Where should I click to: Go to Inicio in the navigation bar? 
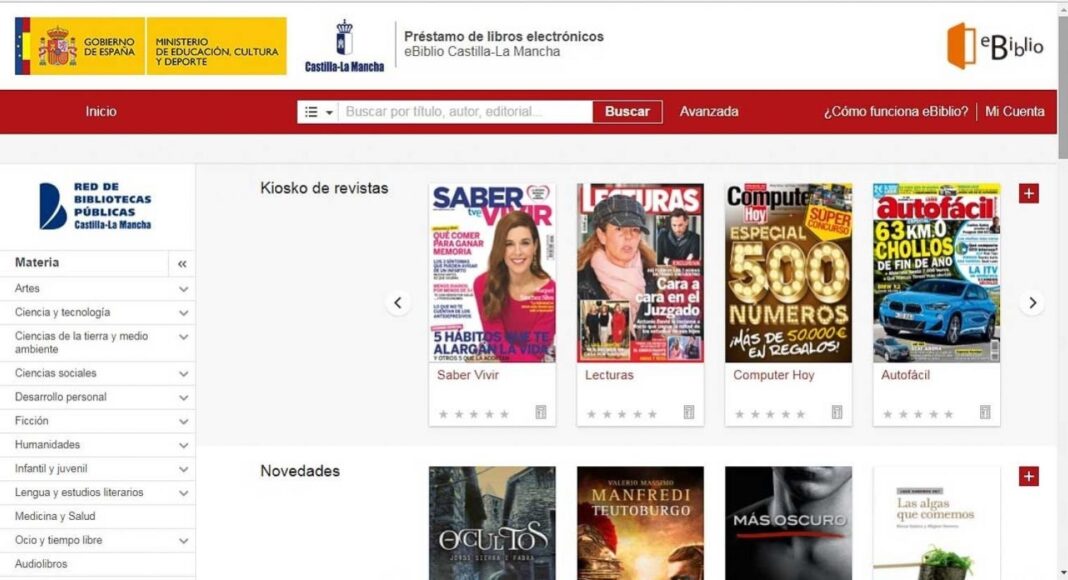coord(101,112)
